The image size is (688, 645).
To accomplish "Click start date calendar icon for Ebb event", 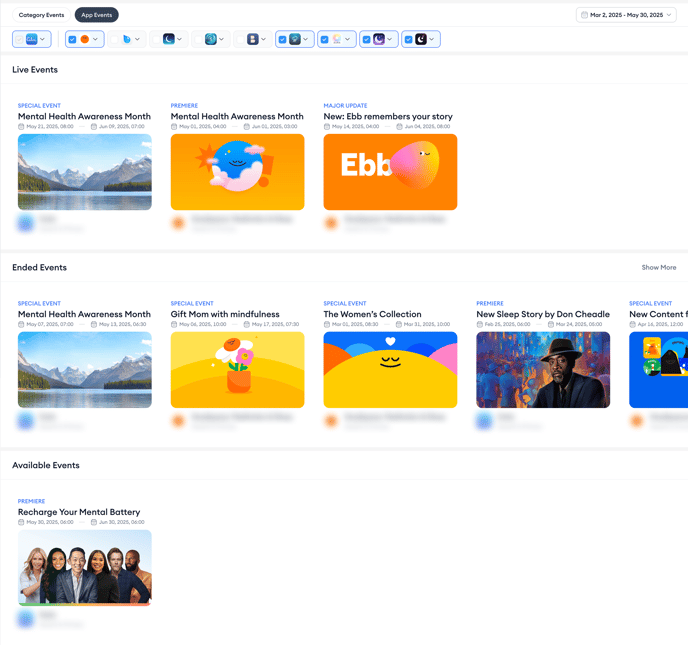I will click(x=327, y=127).
